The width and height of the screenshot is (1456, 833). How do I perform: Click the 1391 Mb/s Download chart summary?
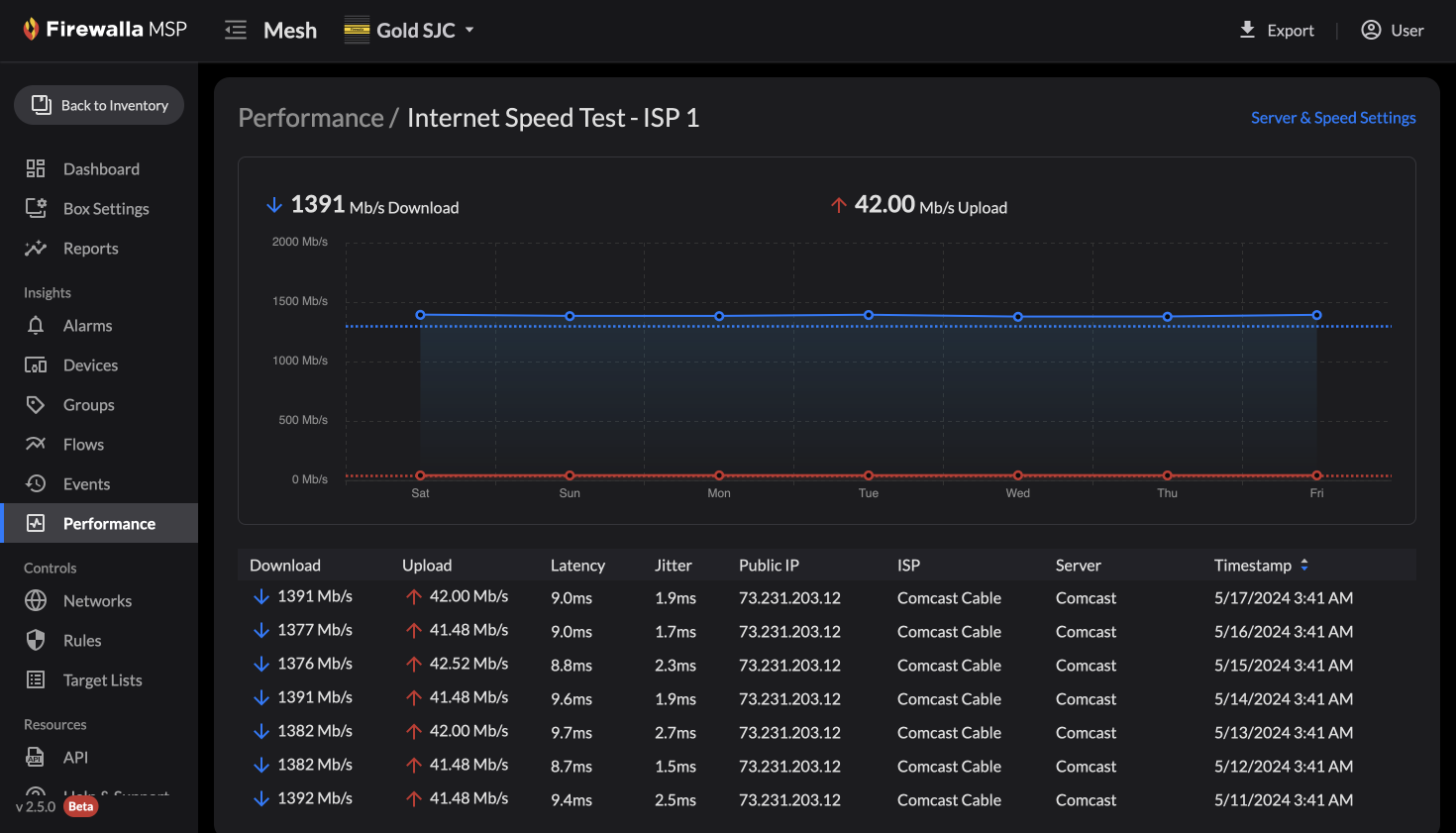click(x=363, y=205)
